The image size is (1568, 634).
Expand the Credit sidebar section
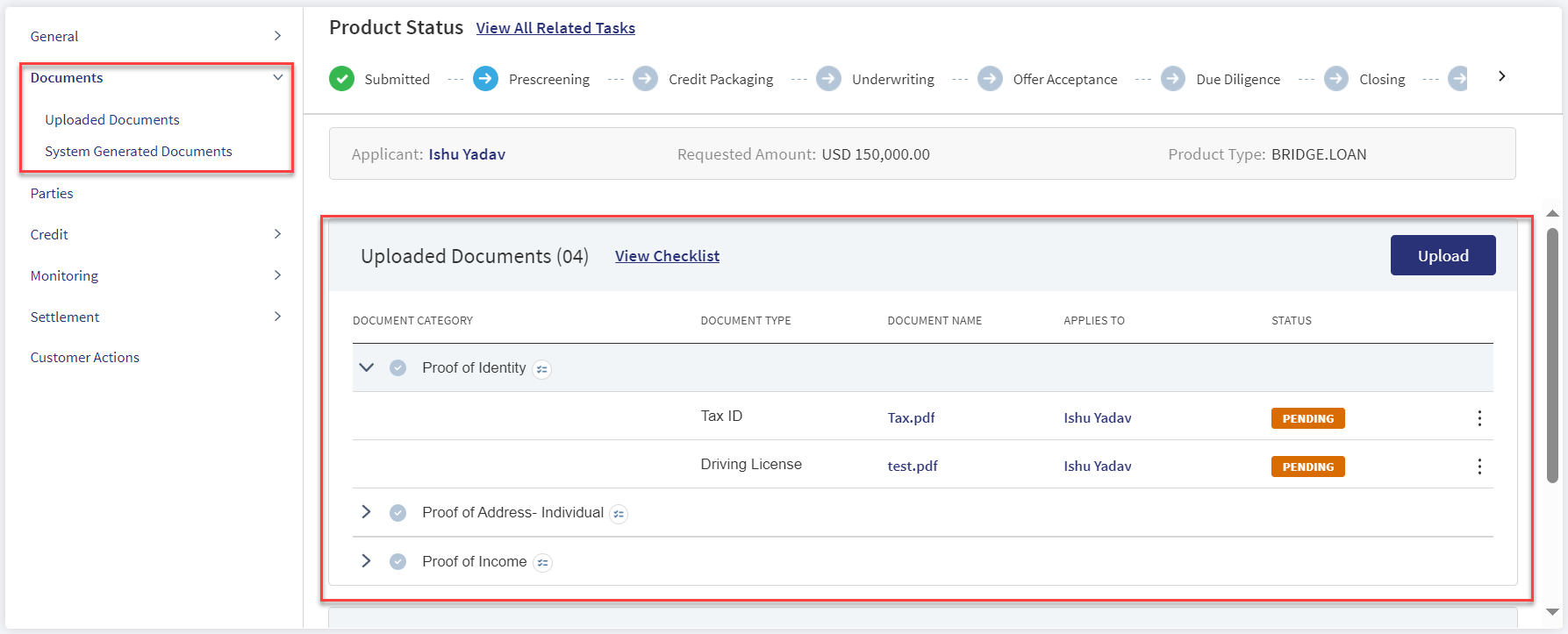coord(277,234)
